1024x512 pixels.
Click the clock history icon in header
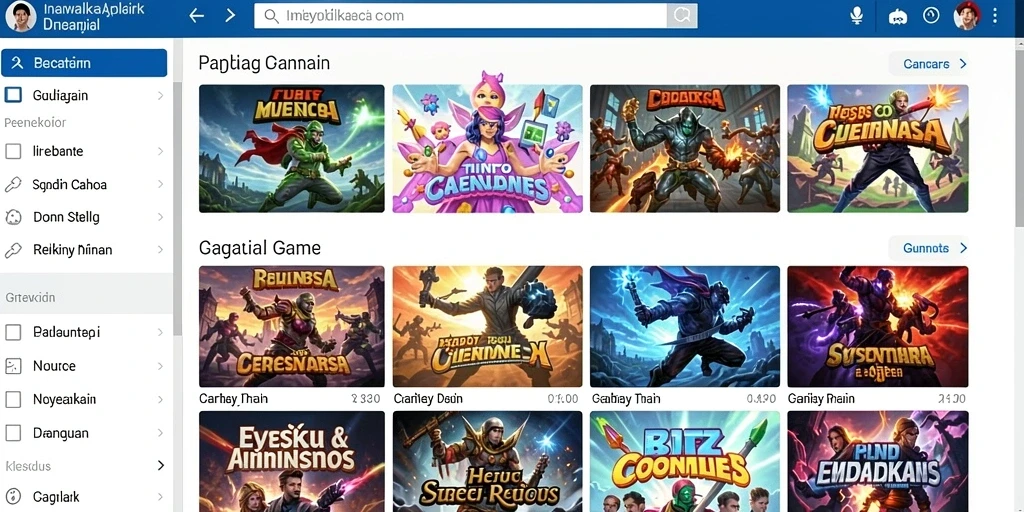click(931, 16)
